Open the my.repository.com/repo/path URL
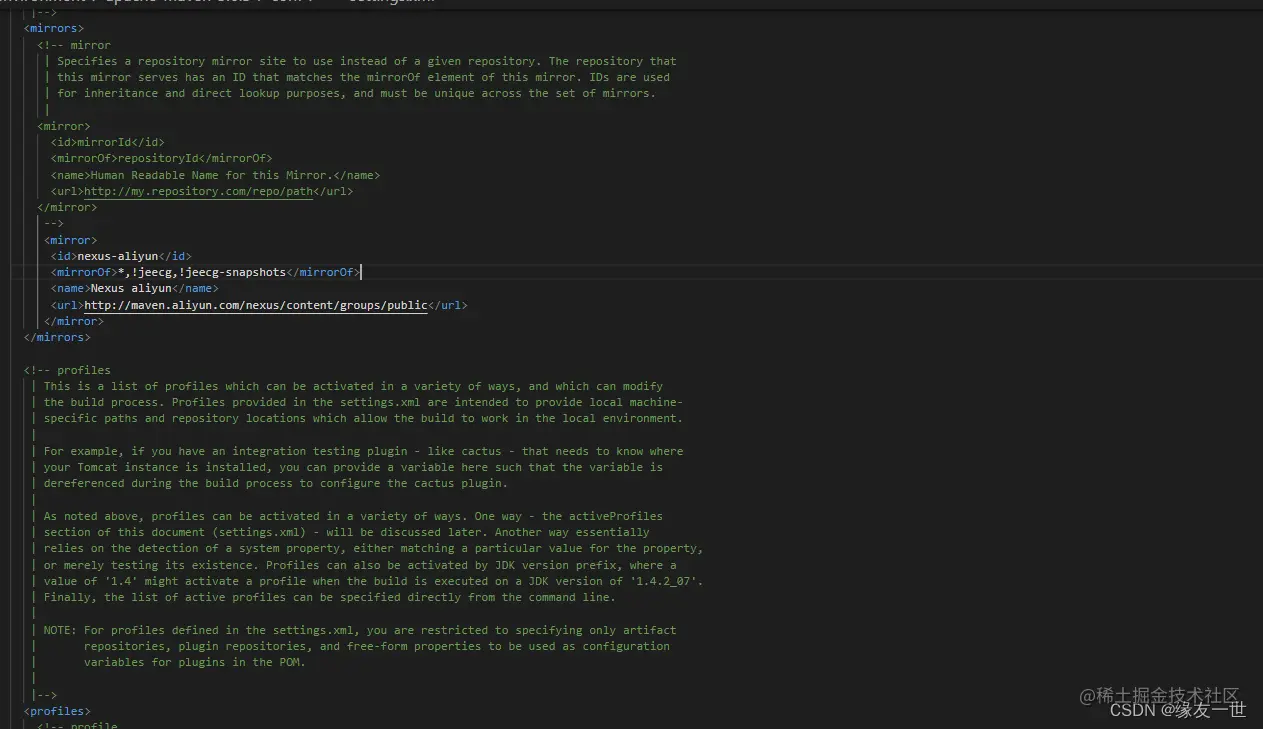Image resolution: width=1263 pixels, height=729 pixels. pyautogui.click(x=198, y=191)
